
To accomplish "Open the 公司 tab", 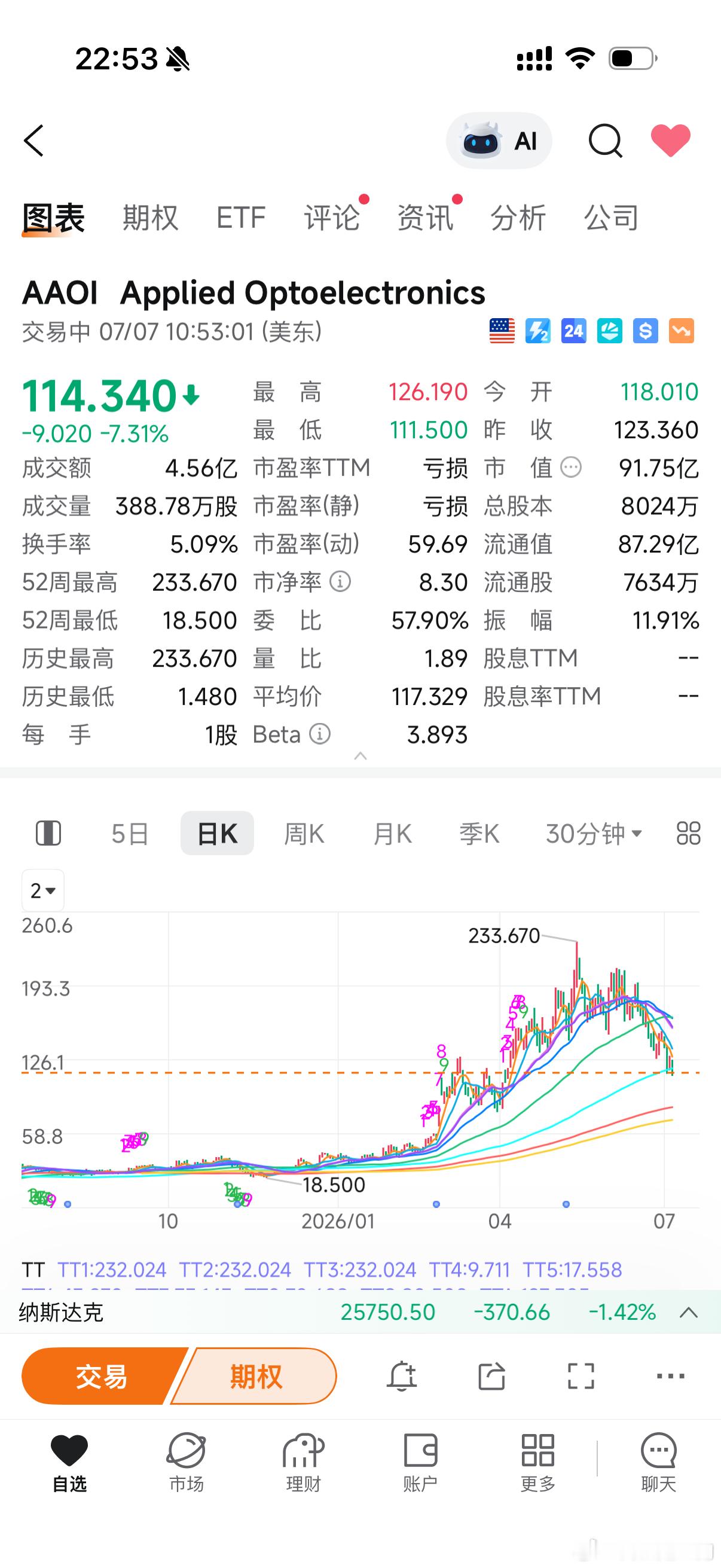I will click(x=612, y=218).
